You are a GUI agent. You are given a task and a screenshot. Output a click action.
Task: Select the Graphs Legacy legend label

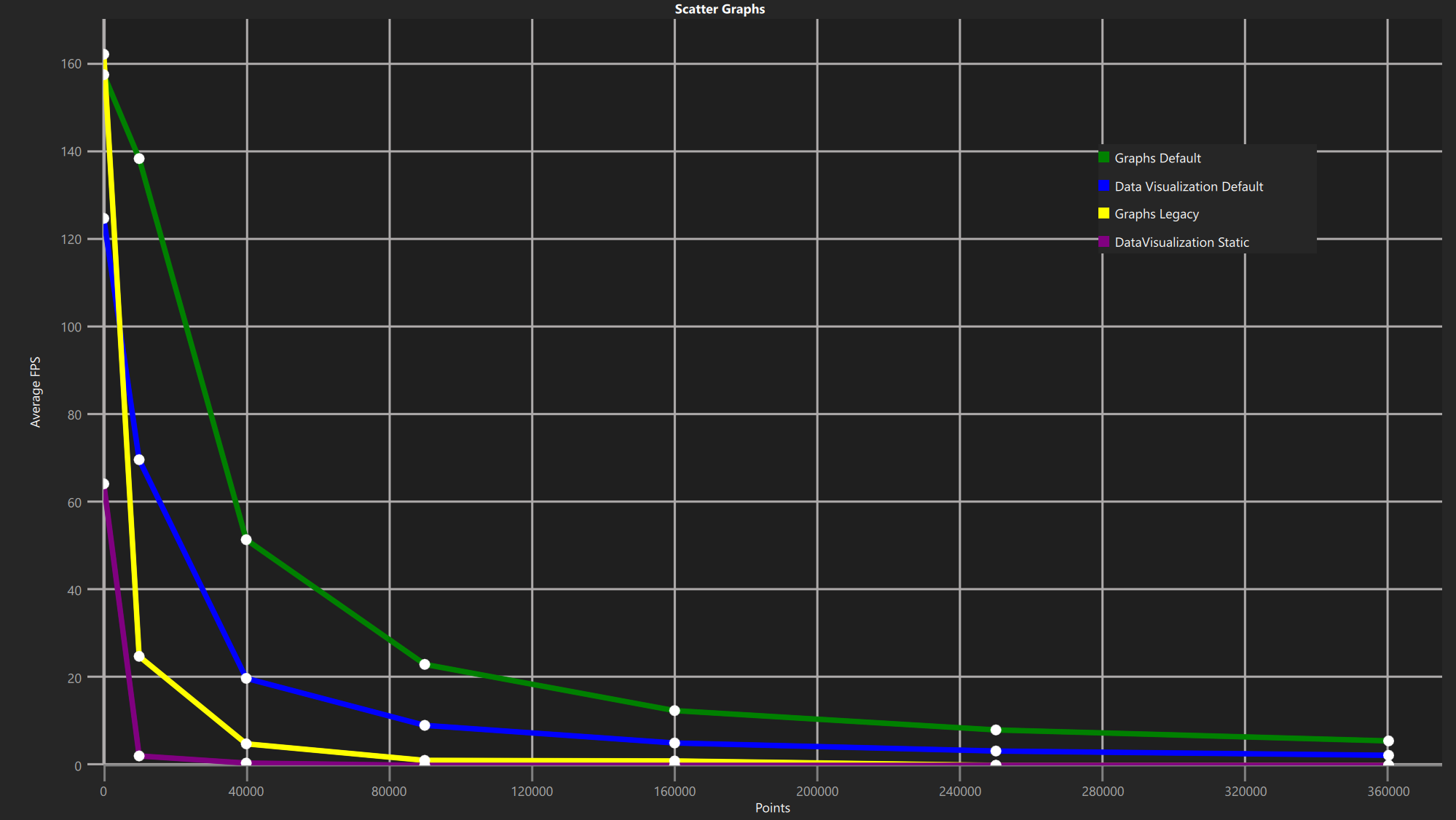(x=1156, y=214)
